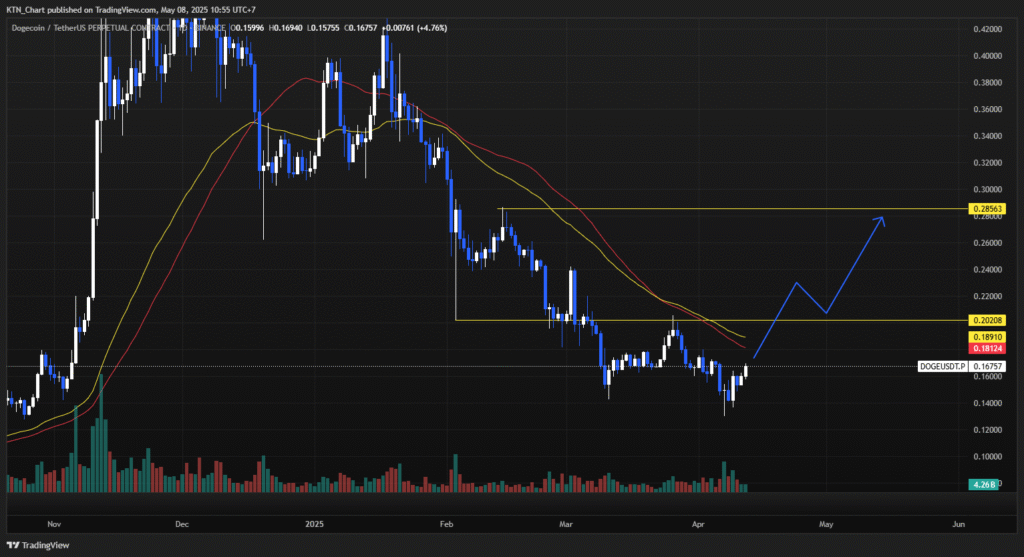1024x557 pixels.
Task: Click the 0.34000 price axis label
Action: point(987,136)
